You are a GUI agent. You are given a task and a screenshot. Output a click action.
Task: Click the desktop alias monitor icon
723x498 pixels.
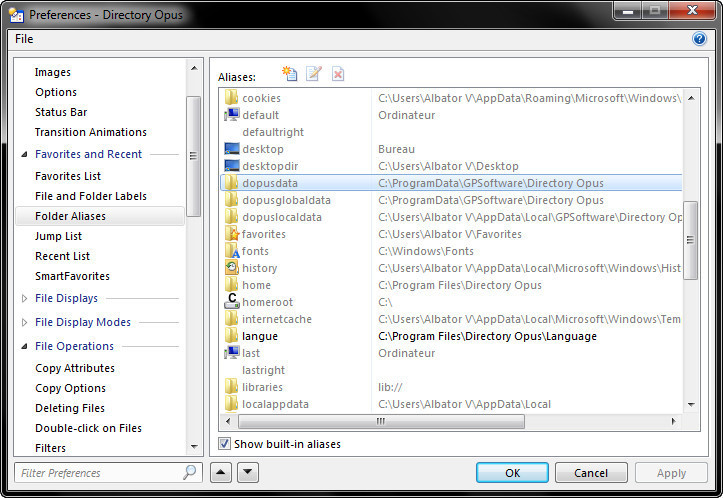[231, 149]
